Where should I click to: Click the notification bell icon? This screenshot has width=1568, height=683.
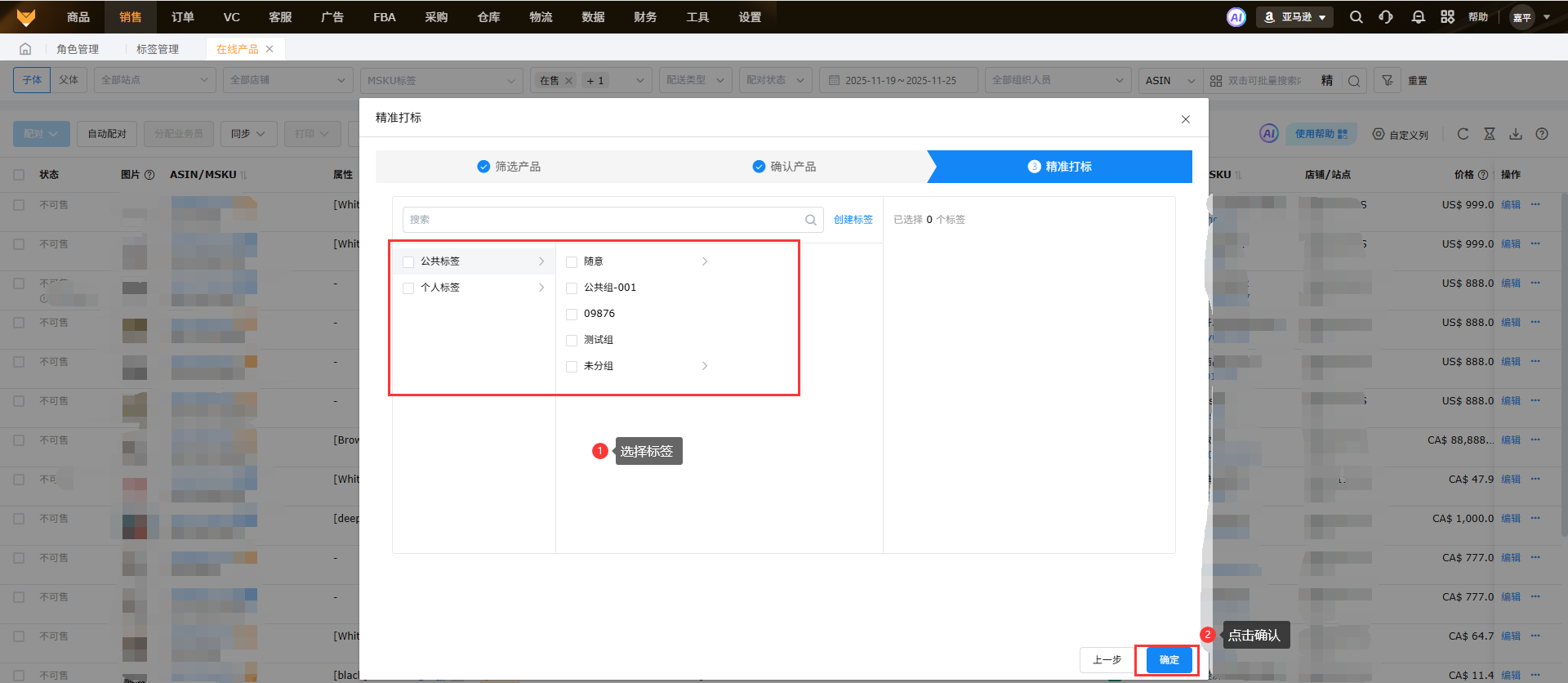coord(1418,17)
